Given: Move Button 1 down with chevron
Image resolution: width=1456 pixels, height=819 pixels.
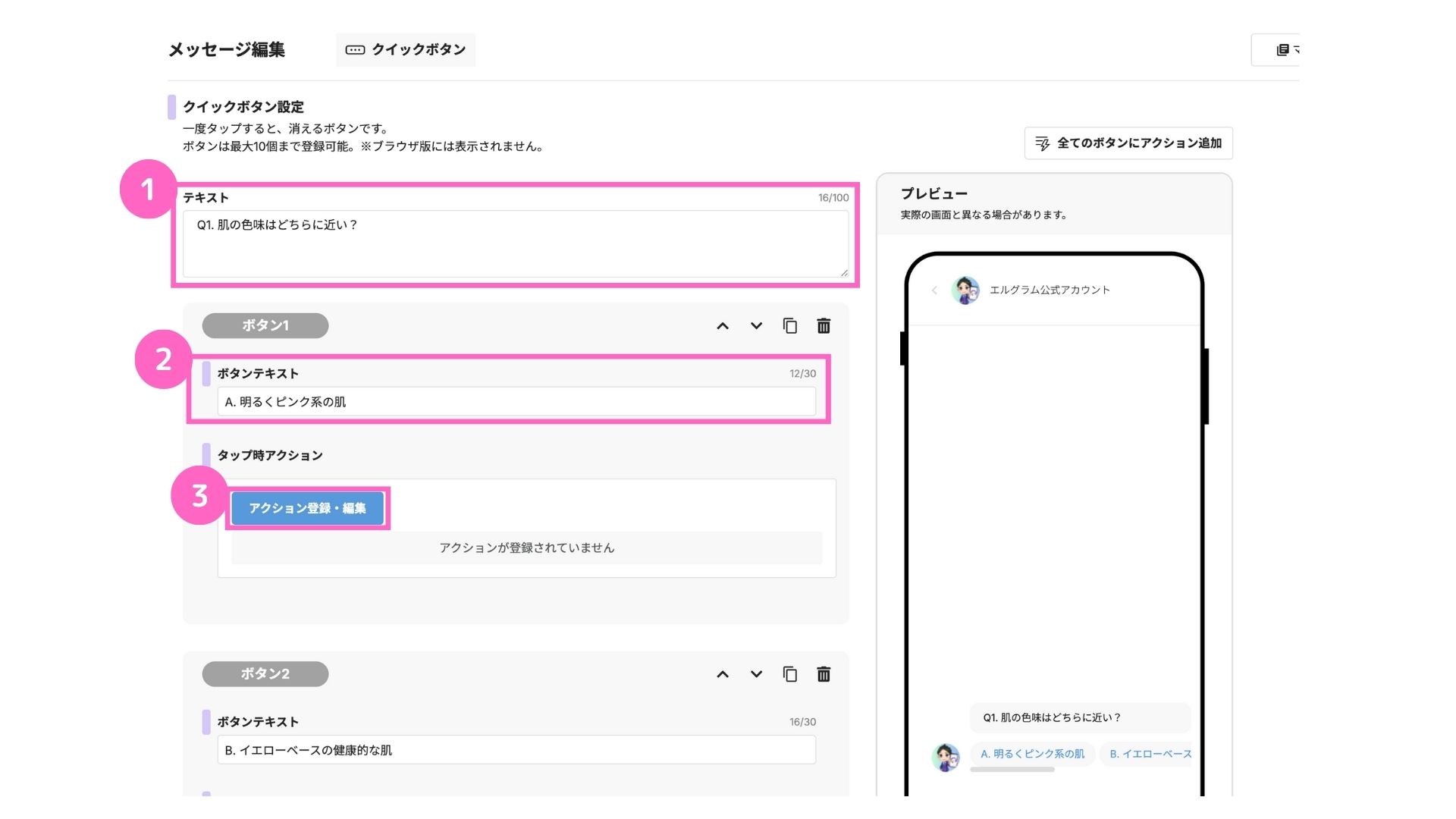Looking at the screenshot, I should coord(756,326).
